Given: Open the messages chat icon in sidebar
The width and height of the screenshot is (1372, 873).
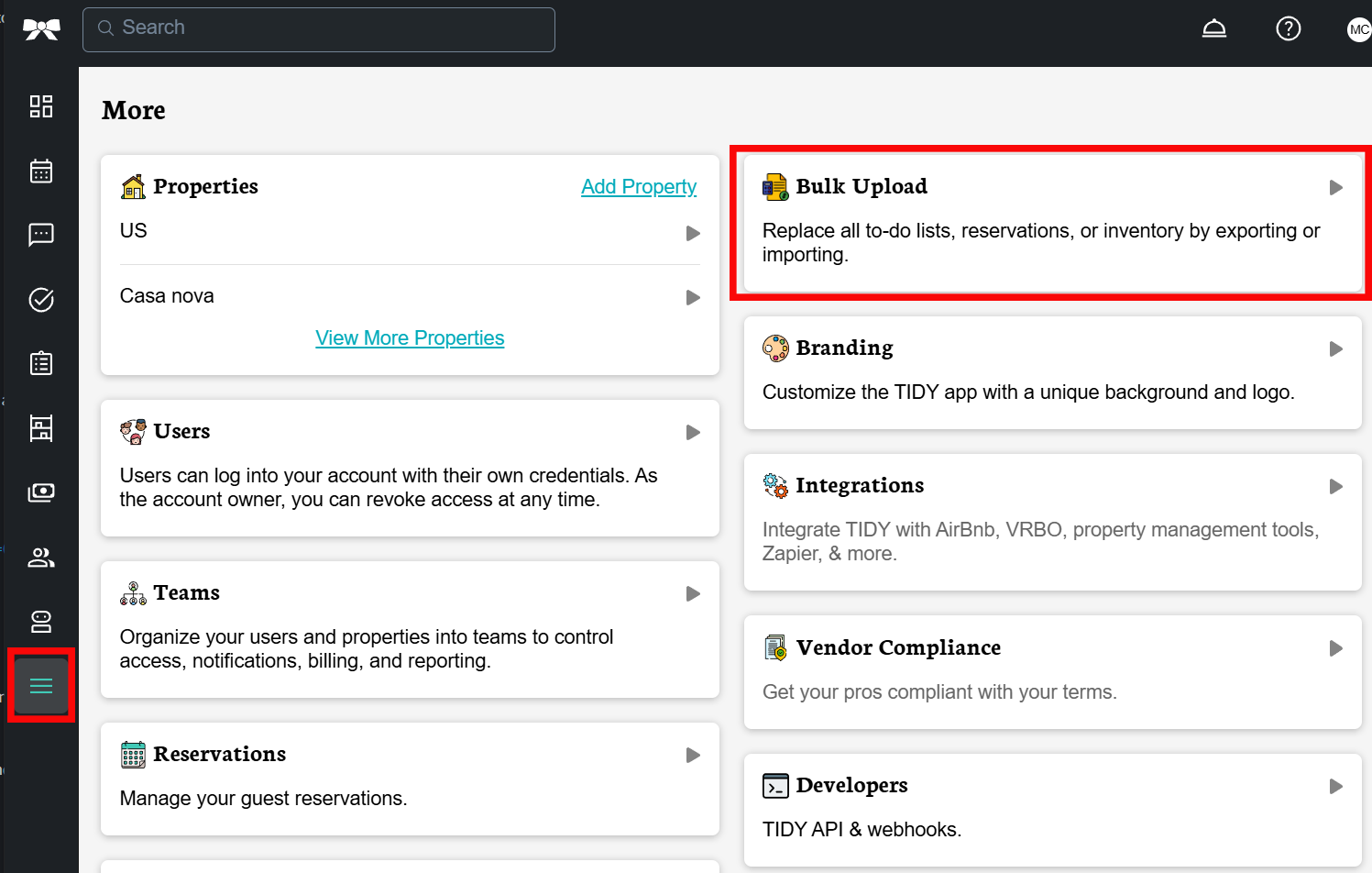Looking at the screenshot, I should click(x=41, y=235).
